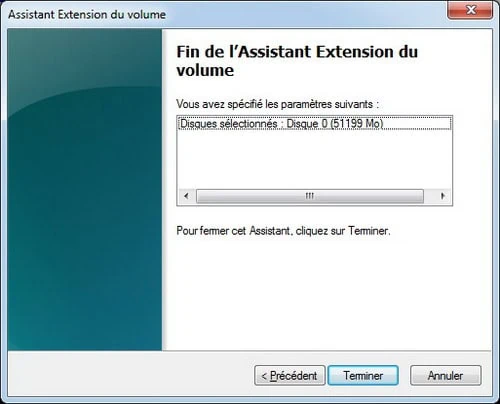Viewport: 500px width, 404px height.
Task: Click the gray footer bar left of Précédent
Action: 130,375
